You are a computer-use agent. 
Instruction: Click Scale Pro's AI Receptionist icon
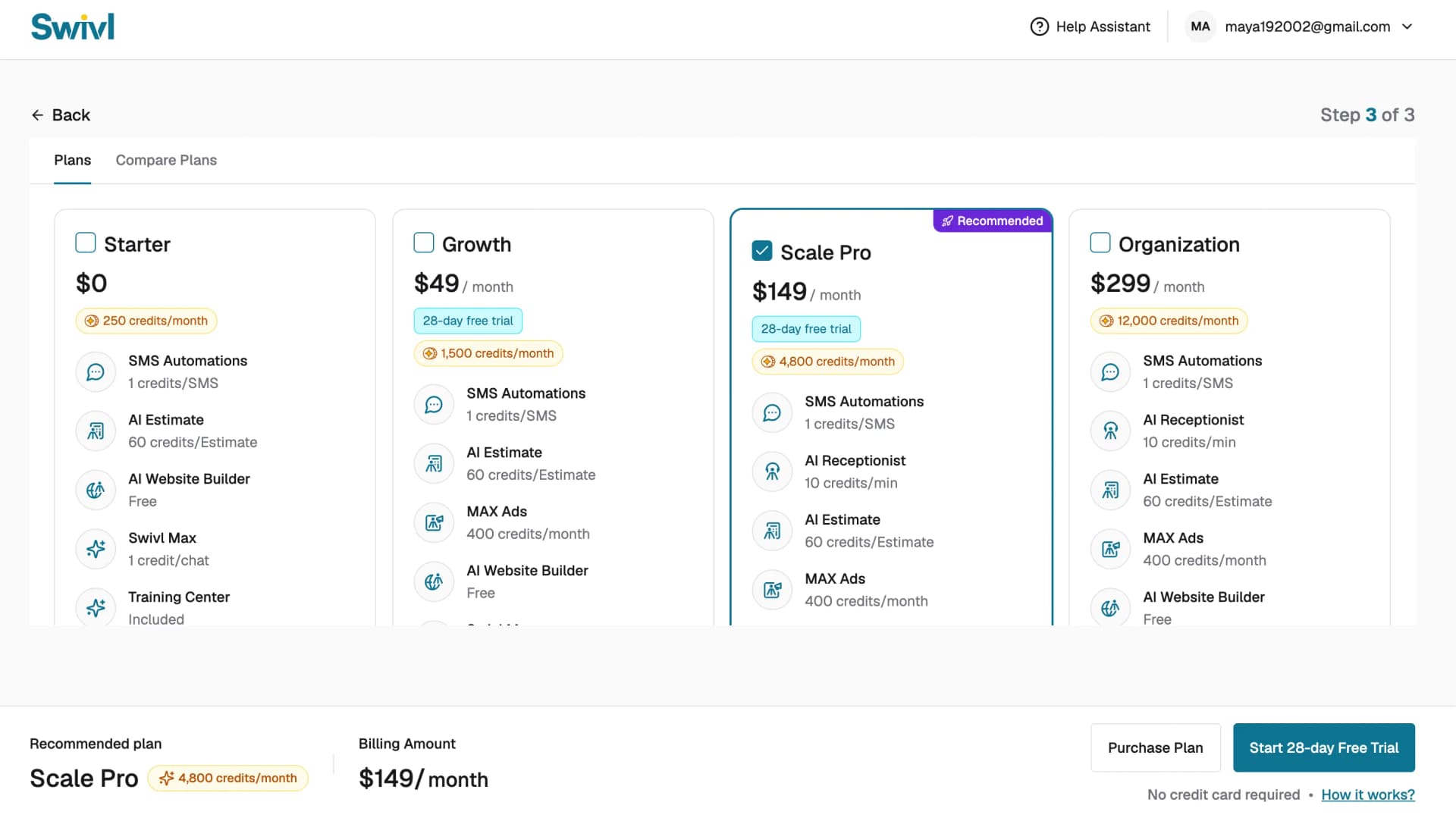(772, 472)
